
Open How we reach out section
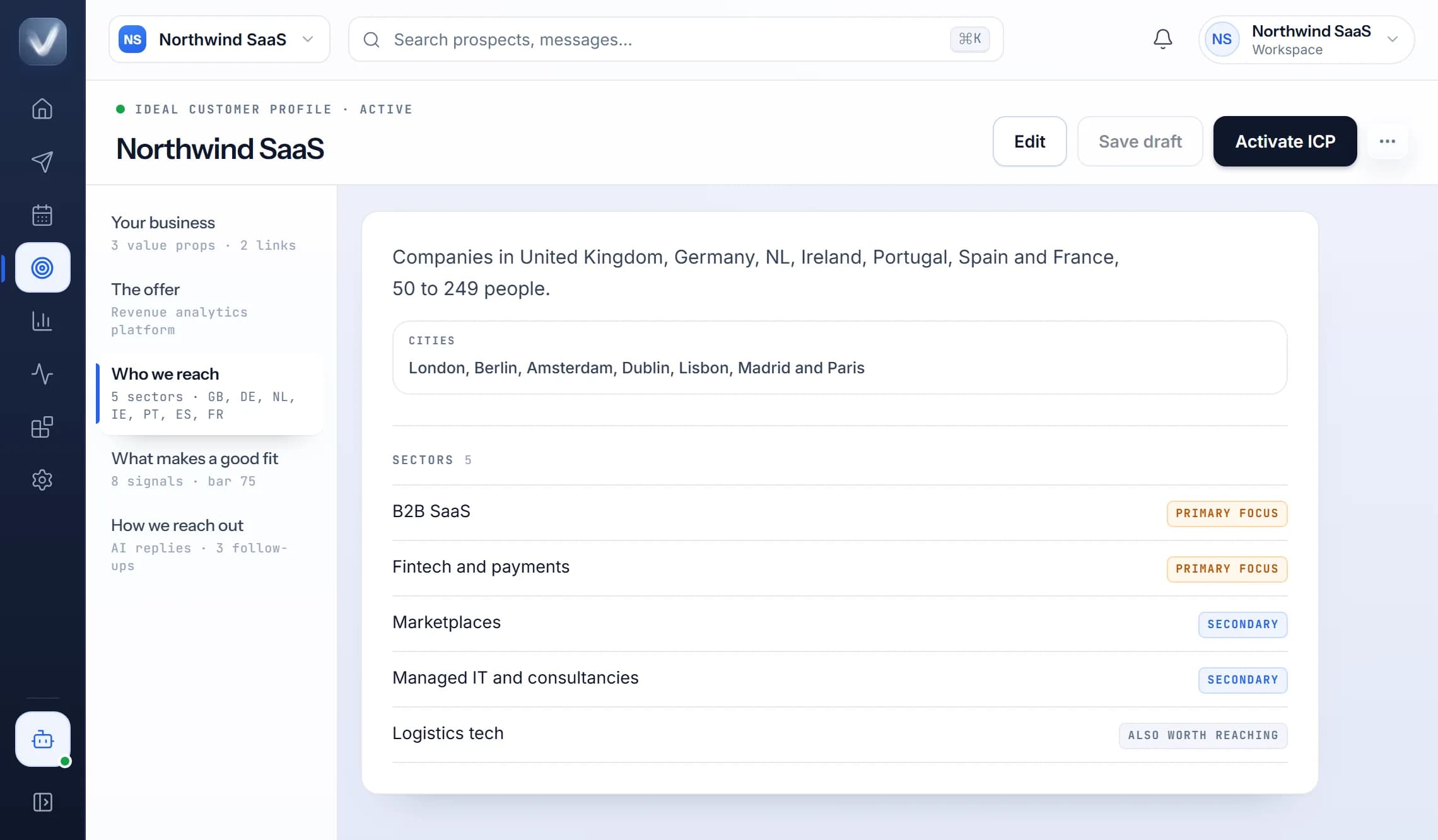tap(211, 545)
